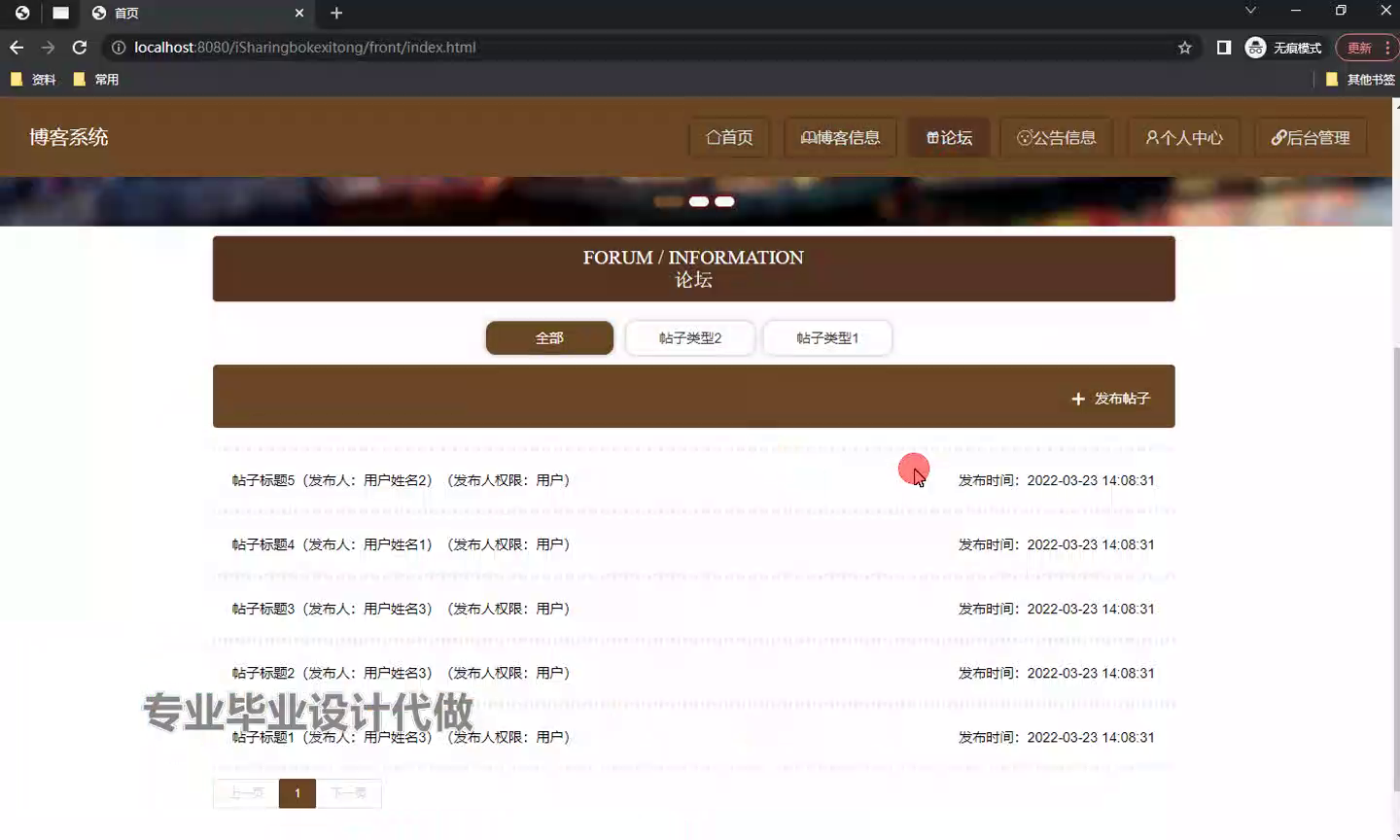Select pagination page 1
1400x840 pixels.
point(297,793)
